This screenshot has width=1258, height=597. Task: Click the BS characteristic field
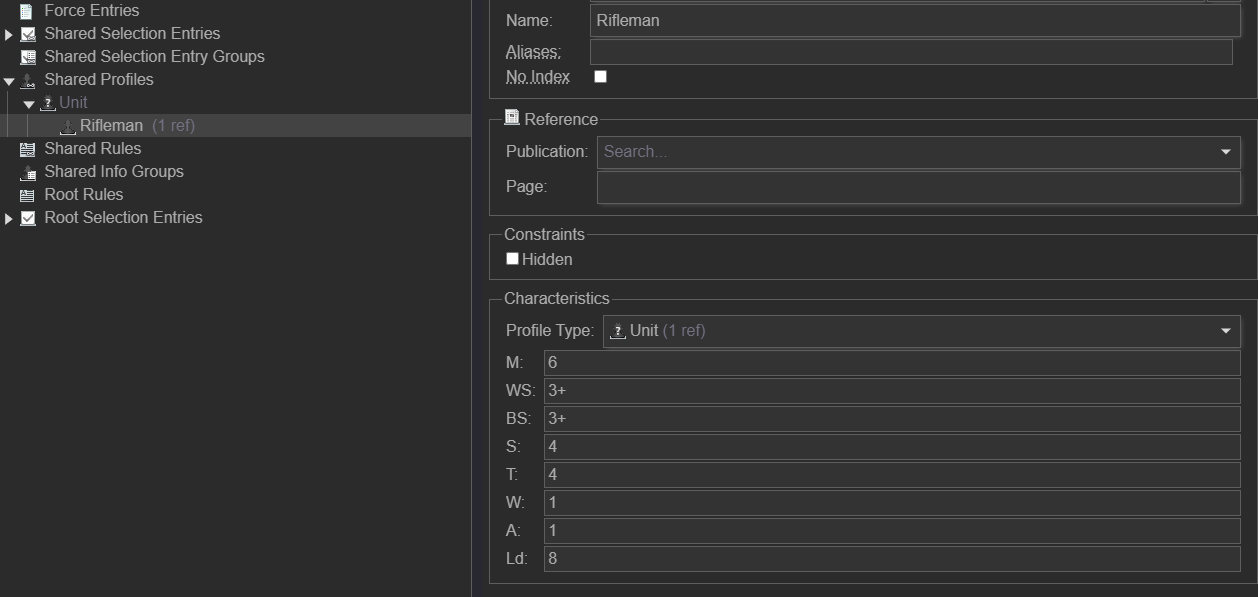[x=892, y=419]
